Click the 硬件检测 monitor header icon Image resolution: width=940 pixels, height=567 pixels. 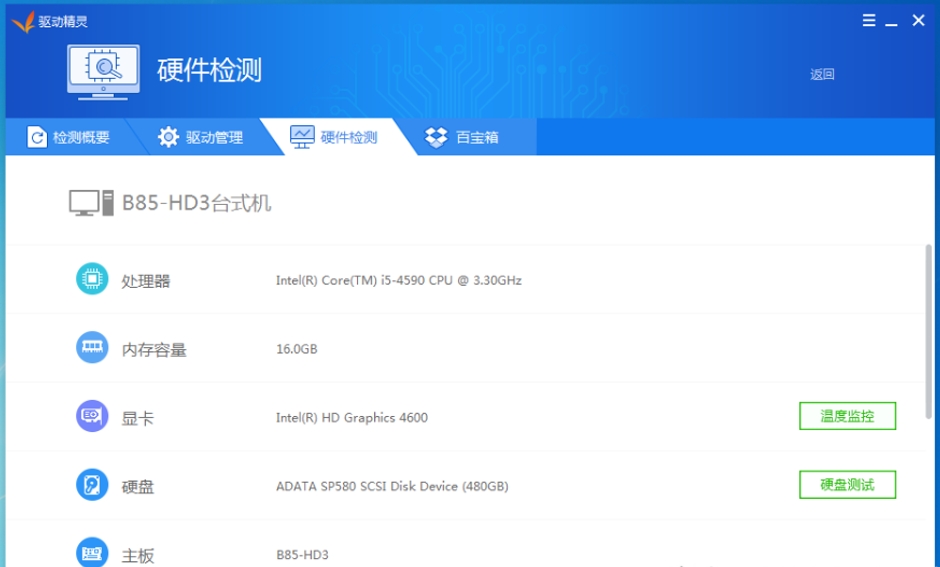click(x=104, y=72)
